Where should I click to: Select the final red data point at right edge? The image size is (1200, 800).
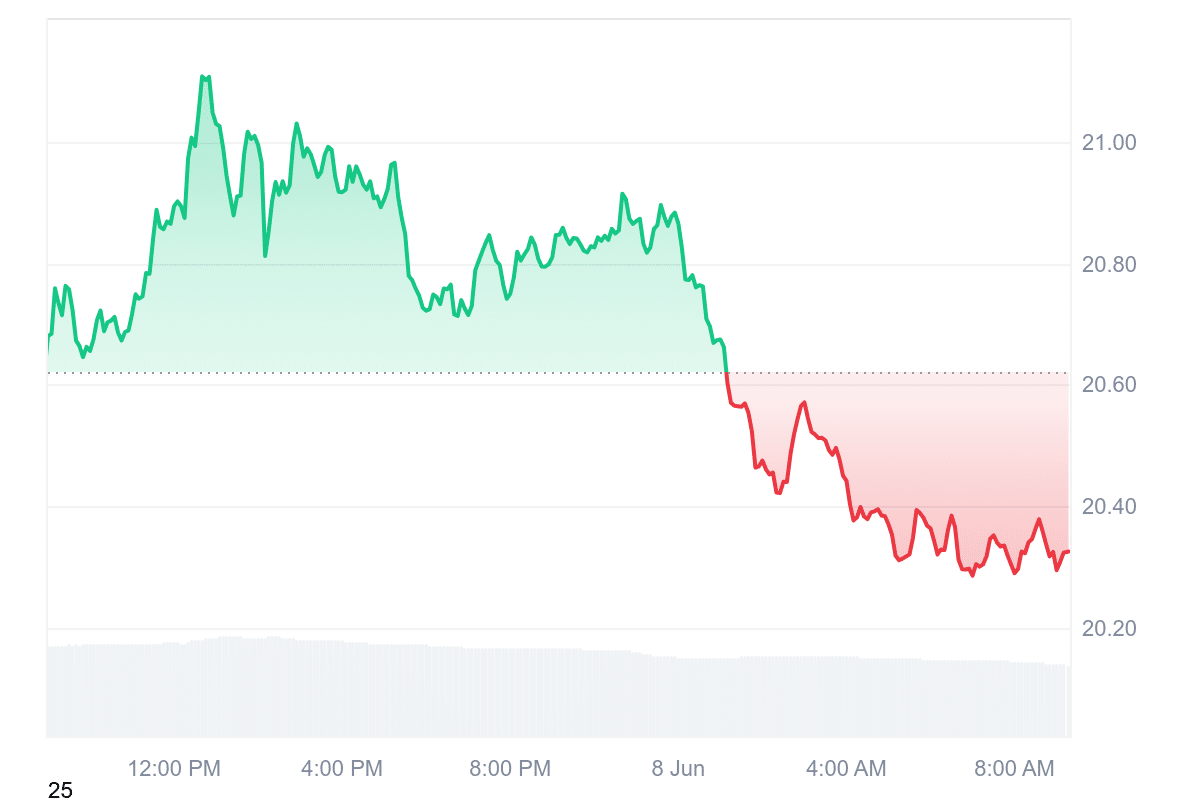coord(1068,552)
